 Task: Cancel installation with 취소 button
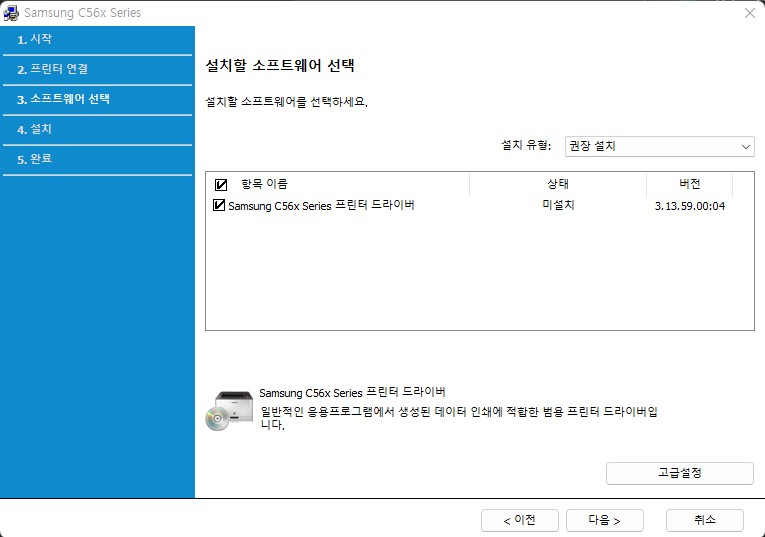pyautogui.click(x=705, y=520)
